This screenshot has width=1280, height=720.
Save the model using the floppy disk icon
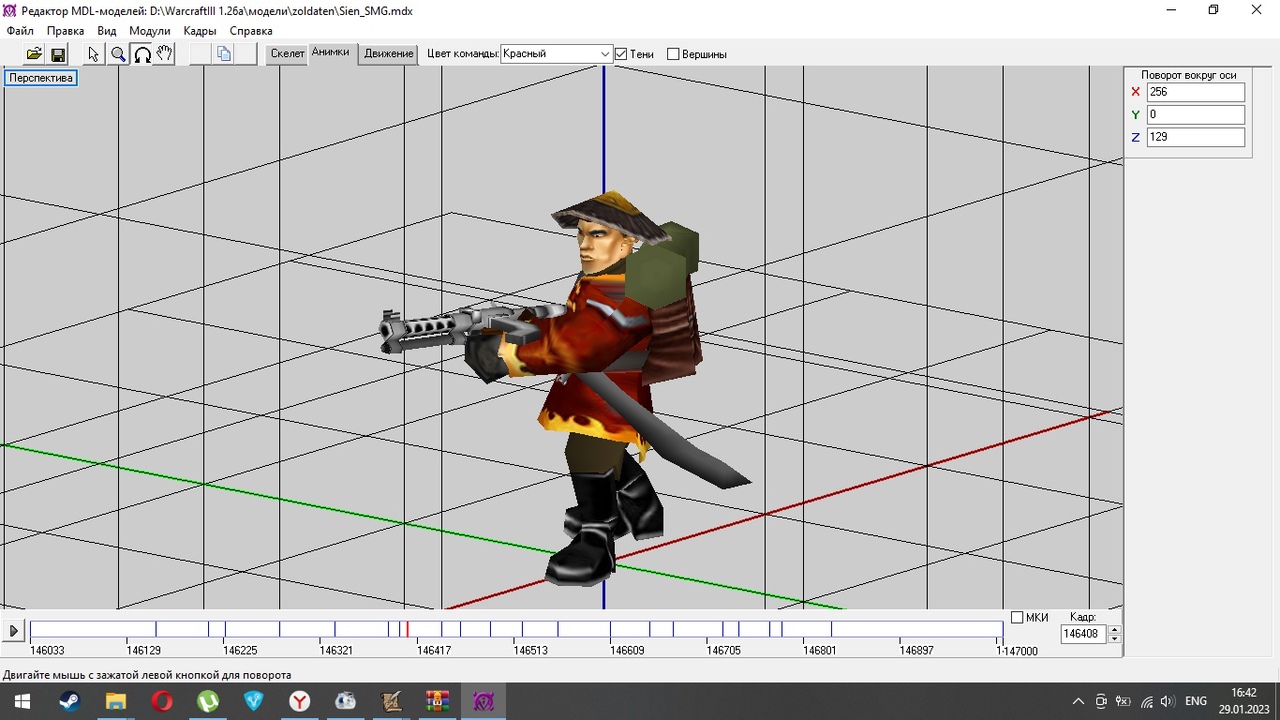(58, 54)
